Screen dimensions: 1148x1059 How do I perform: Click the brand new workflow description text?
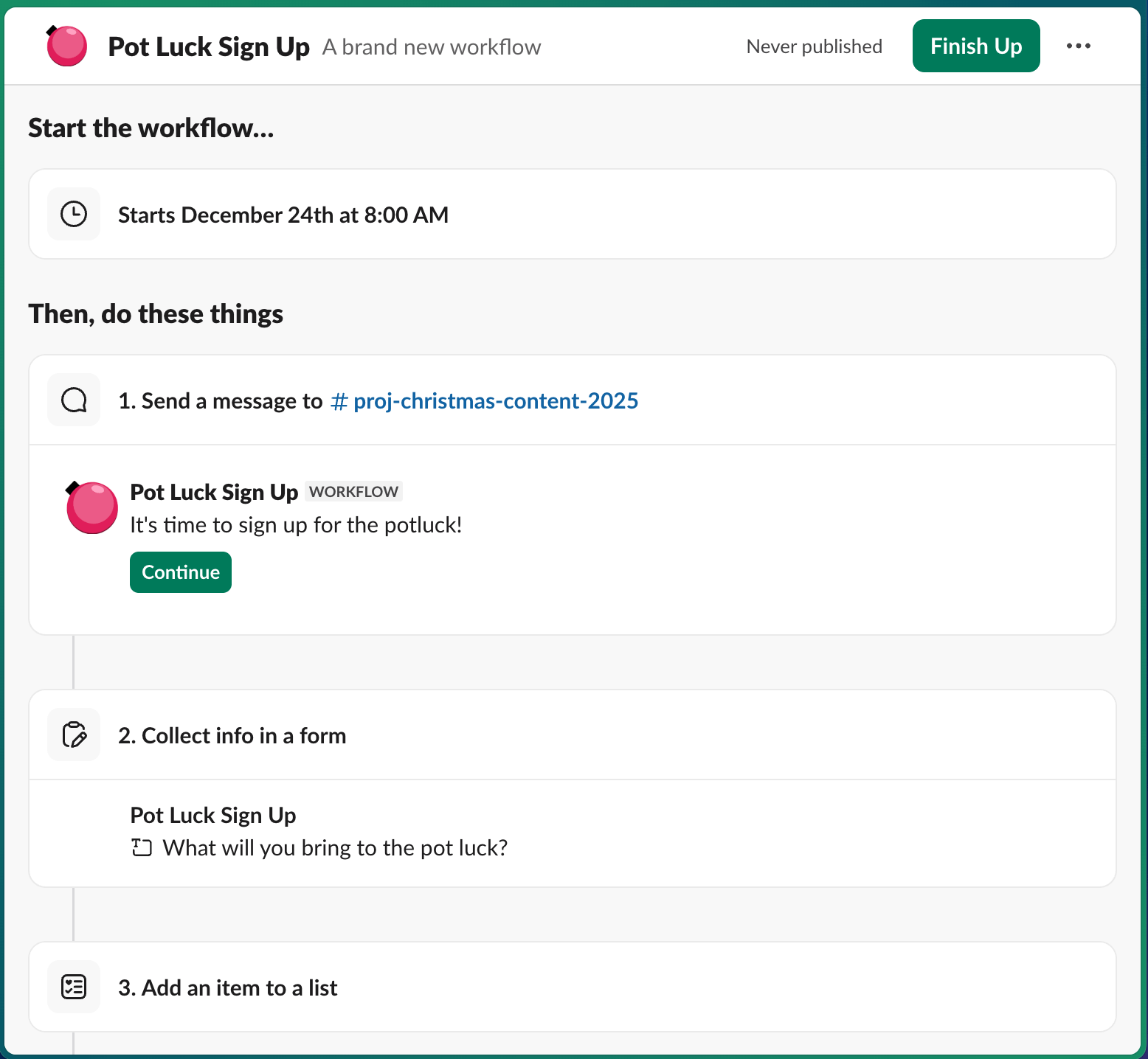coord(432,46)
